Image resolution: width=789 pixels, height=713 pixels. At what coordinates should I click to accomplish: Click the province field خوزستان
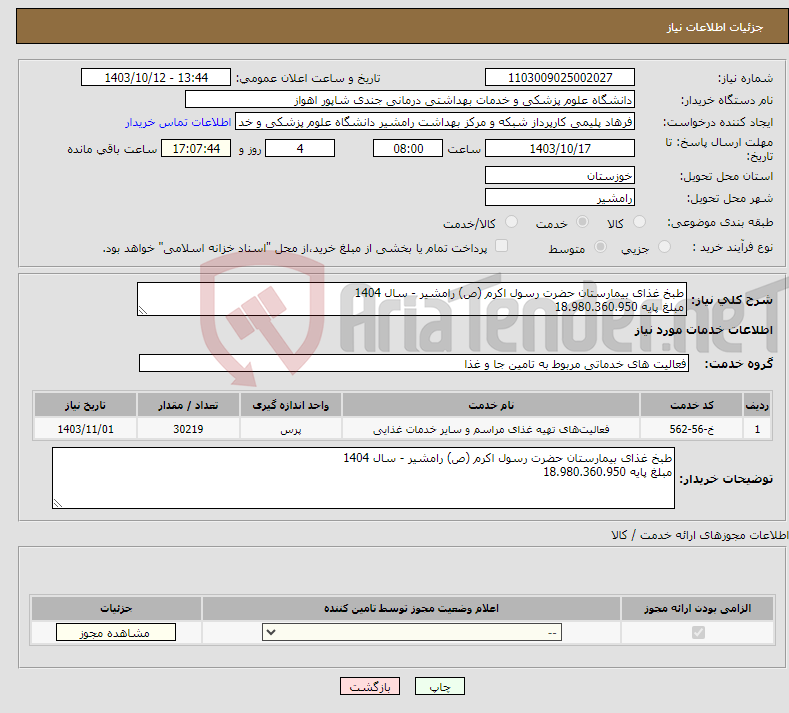coord(560,176)
